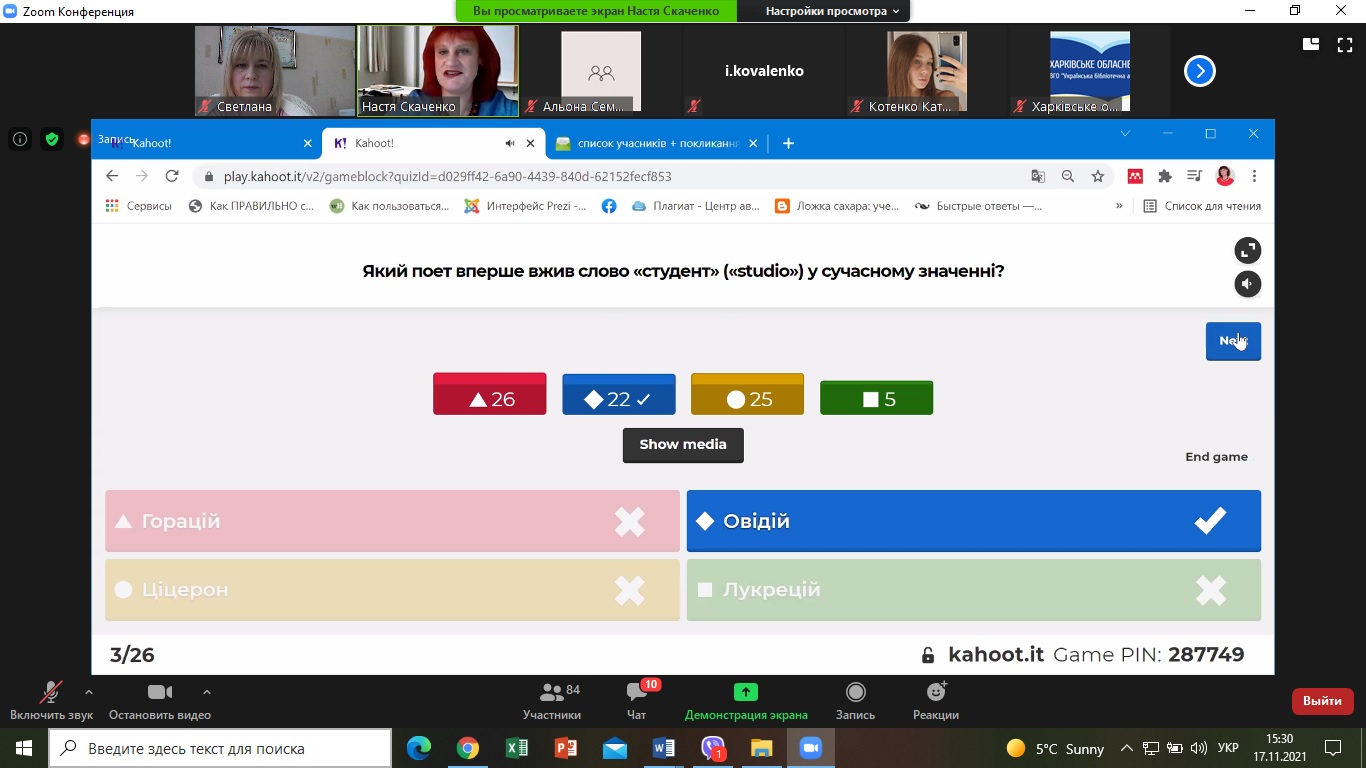Expand audio options arrow next to microphone
Screen dimensions: 1366x768
coord(89,692)
